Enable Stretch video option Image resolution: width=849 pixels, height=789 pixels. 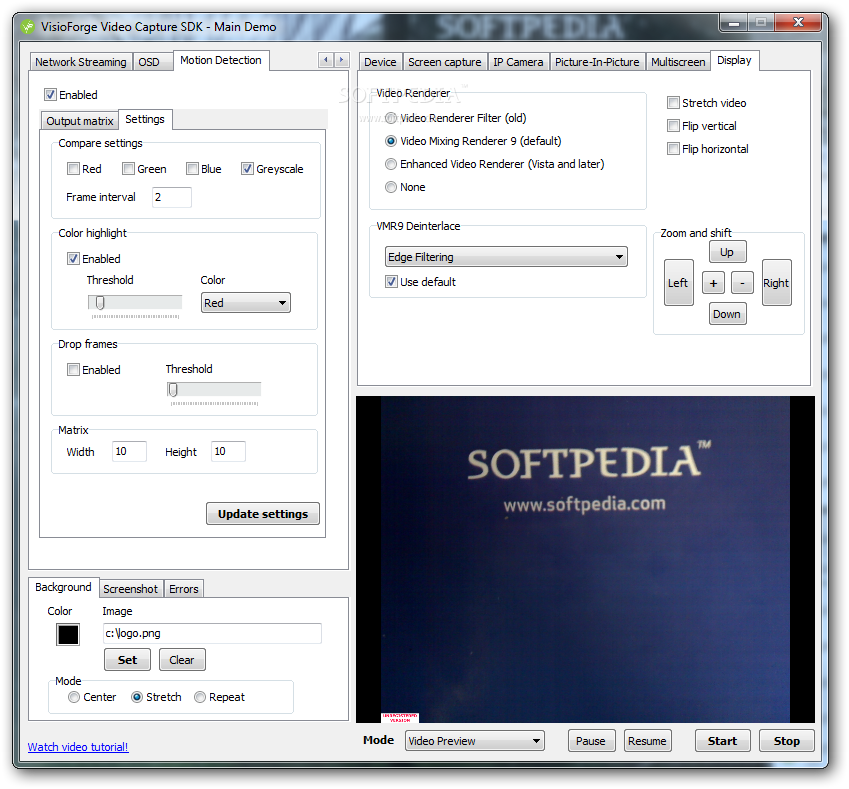click(x=673, y=103)
